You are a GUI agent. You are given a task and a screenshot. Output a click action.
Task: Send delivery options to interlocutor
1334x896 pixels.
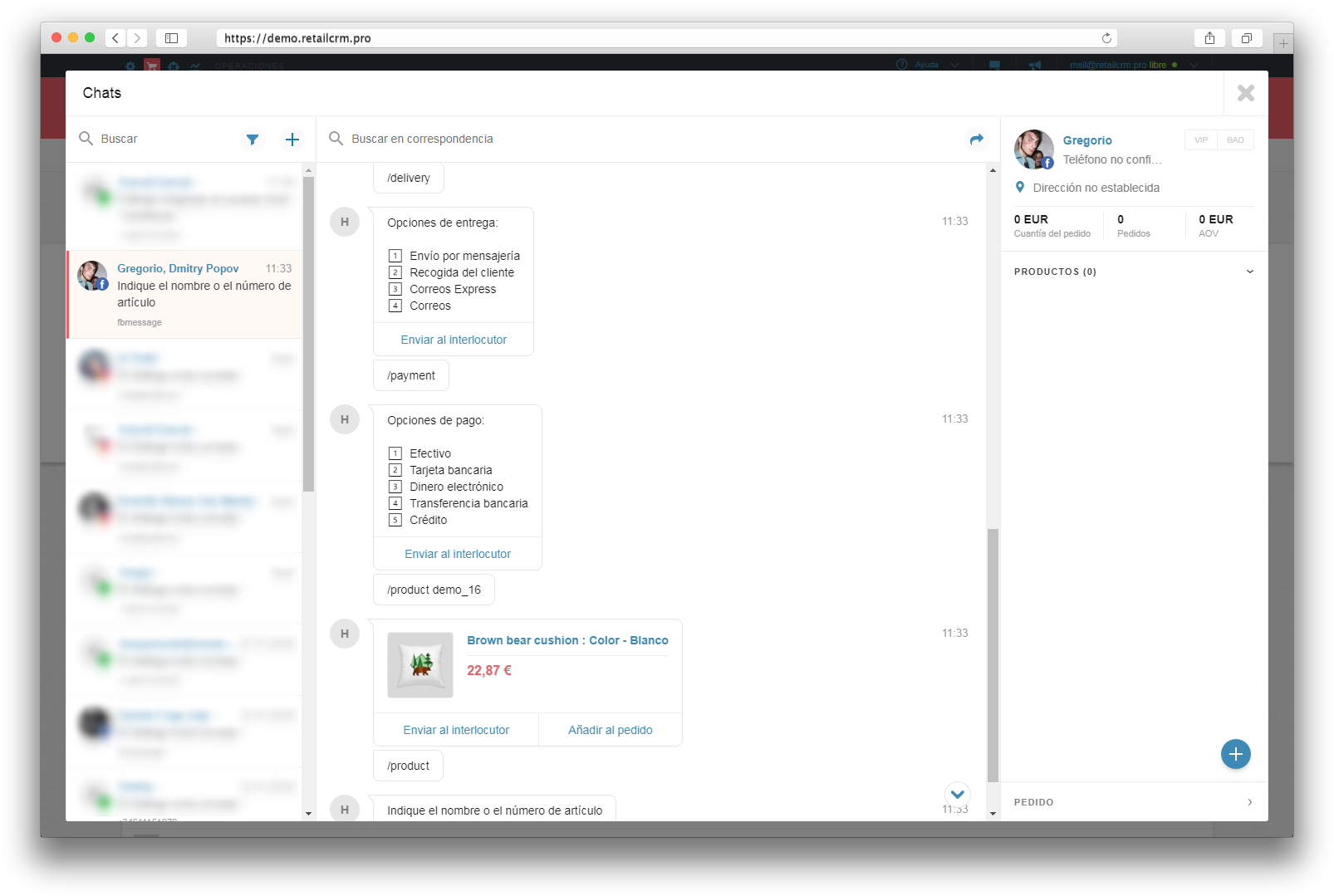(x=454, y=340)
